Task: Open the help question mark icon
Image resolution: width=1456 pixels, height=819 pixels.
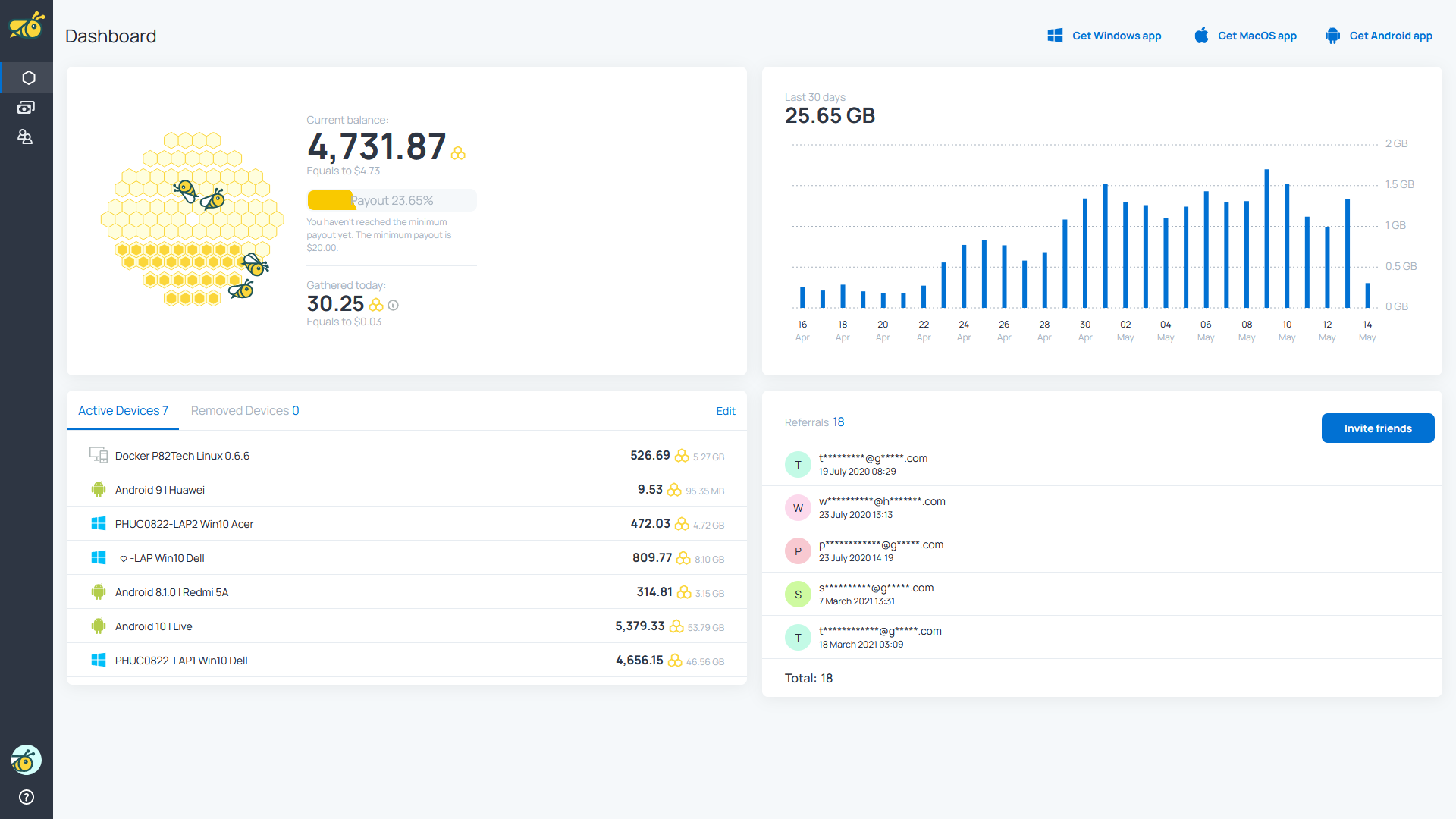Action: (x=27, y=797)
